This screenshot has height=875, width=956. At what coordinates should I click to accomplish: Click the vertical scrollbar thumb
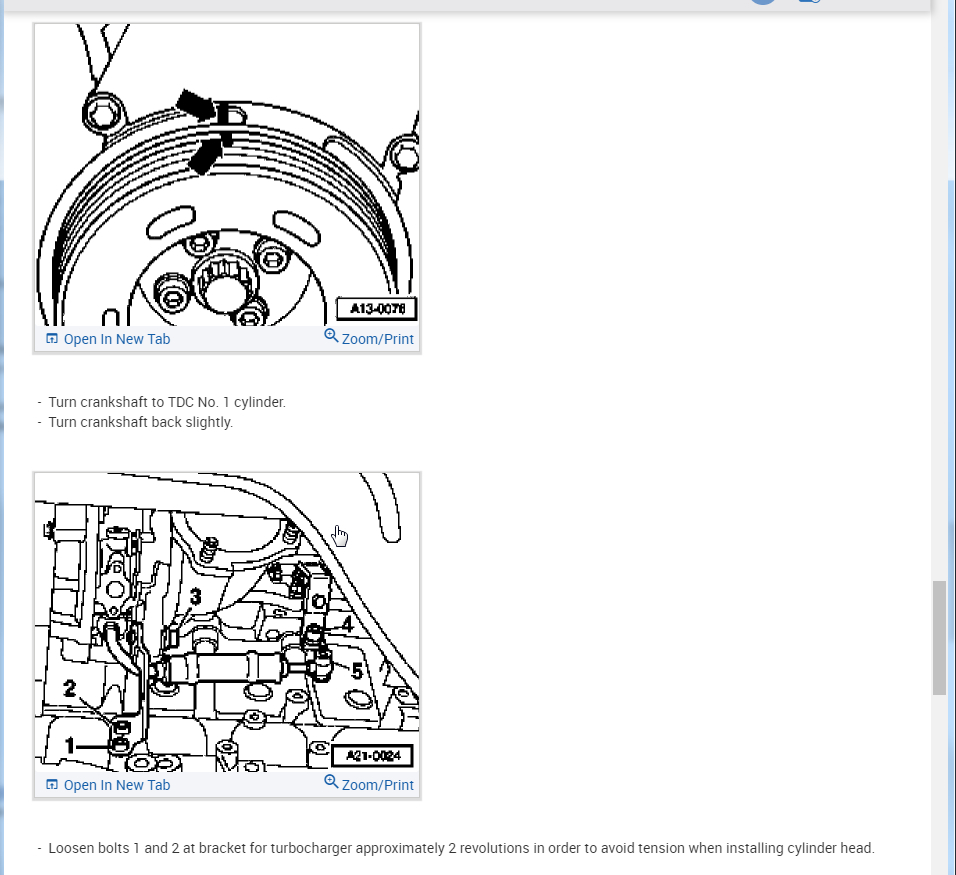point(940,638)
